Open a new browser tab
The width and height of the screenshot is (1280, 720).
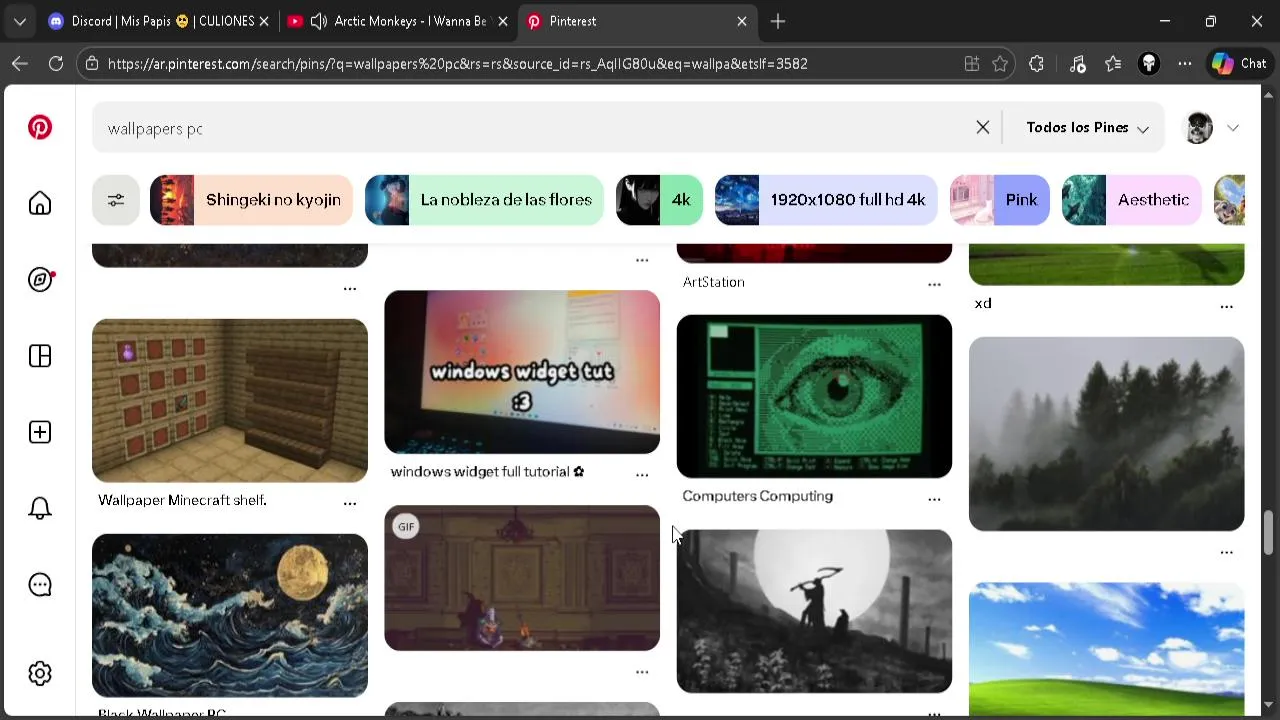pyautogui.click(x=778, y=21)
